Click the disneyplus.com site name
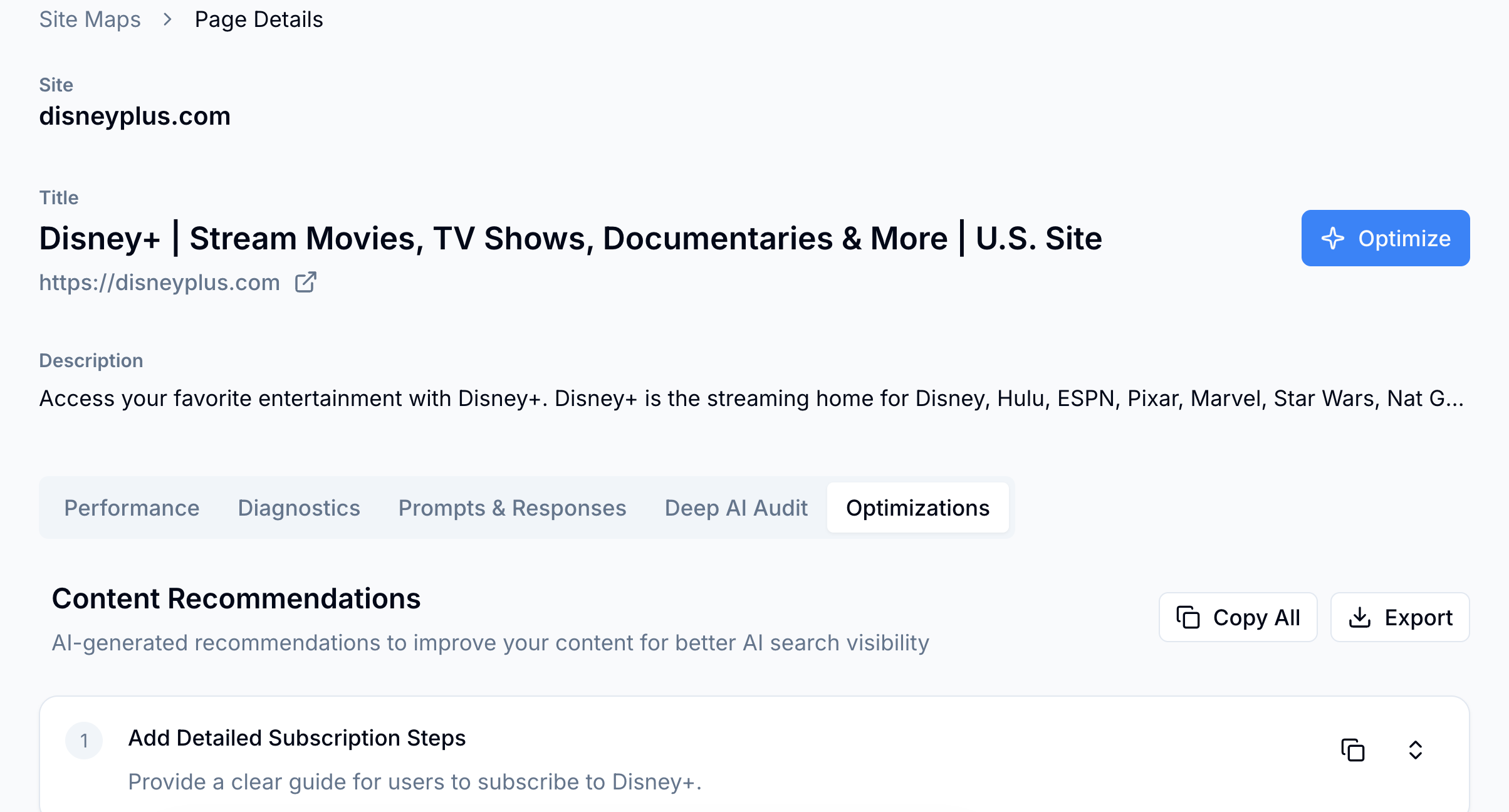1509x812 pixels. 135,116
